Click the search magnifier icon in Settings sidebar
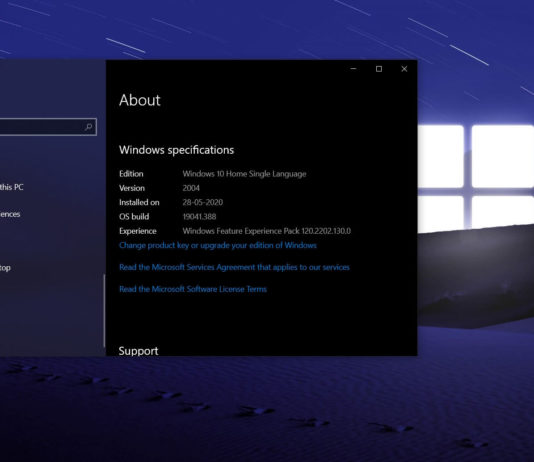Screen dimensions: 534x462 (x=89, y=127)
